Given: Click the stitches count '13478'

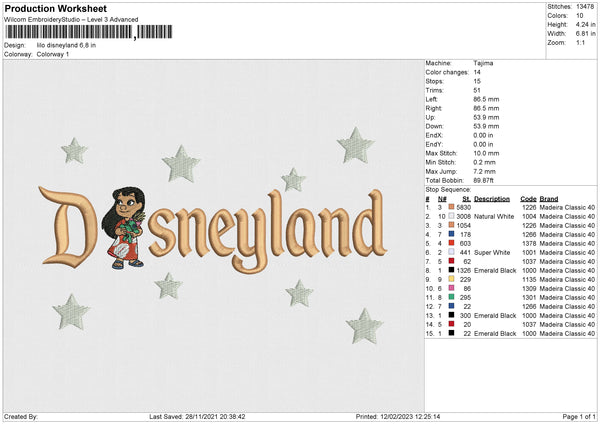Looking at the screenshot, I should click(x=585, y=7).
